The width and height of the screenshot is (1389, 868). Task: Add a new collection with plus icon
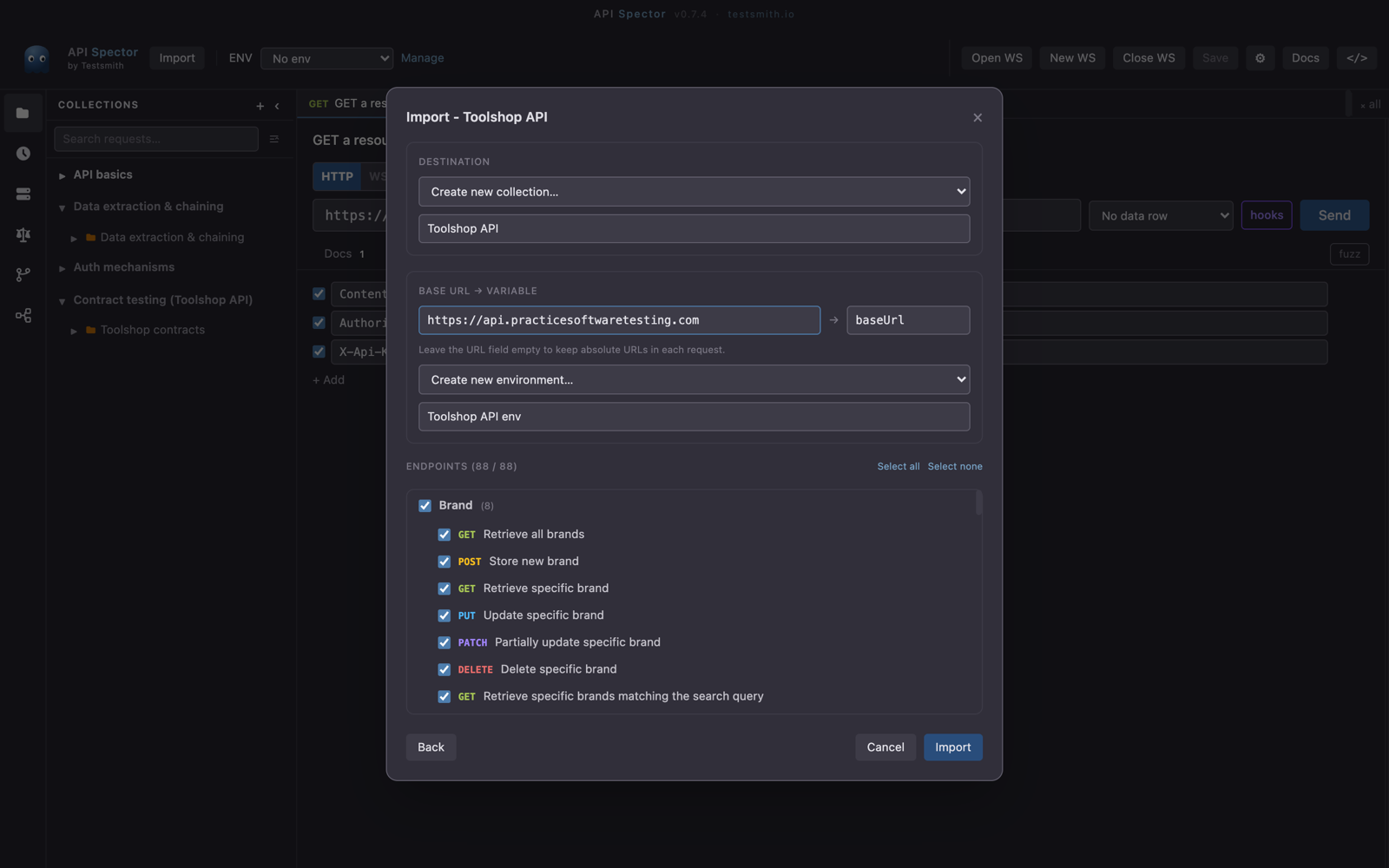point(260,106)
